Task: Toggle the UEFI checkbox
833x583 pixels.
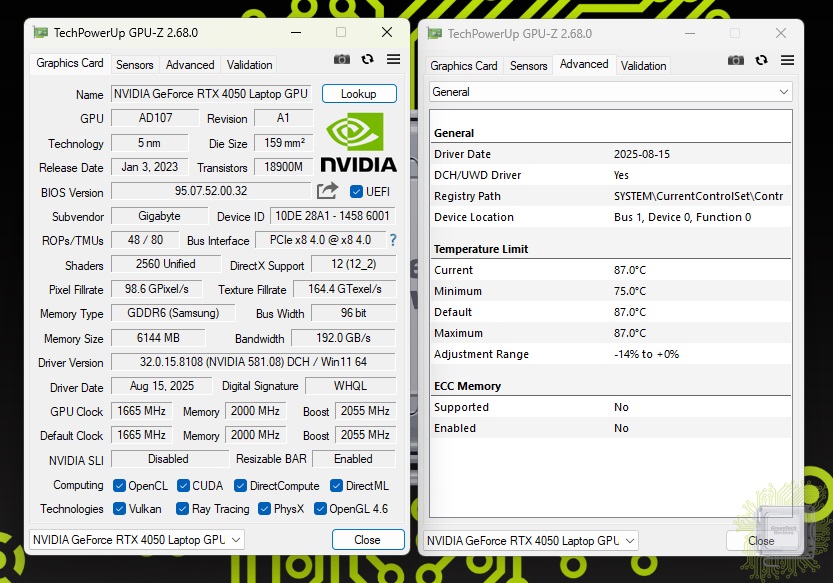Action: 356,191
